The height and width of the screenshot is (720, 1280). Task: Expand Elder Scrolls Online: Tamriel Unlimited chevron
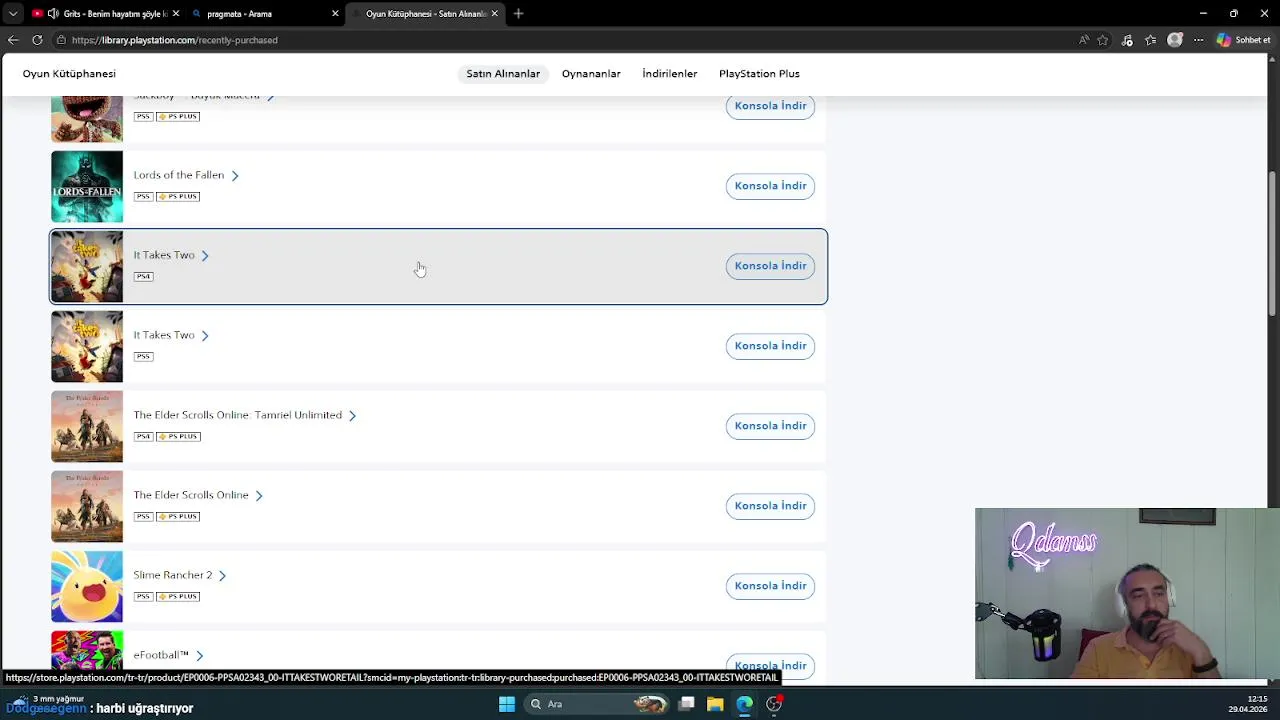[x=352, y=416]
